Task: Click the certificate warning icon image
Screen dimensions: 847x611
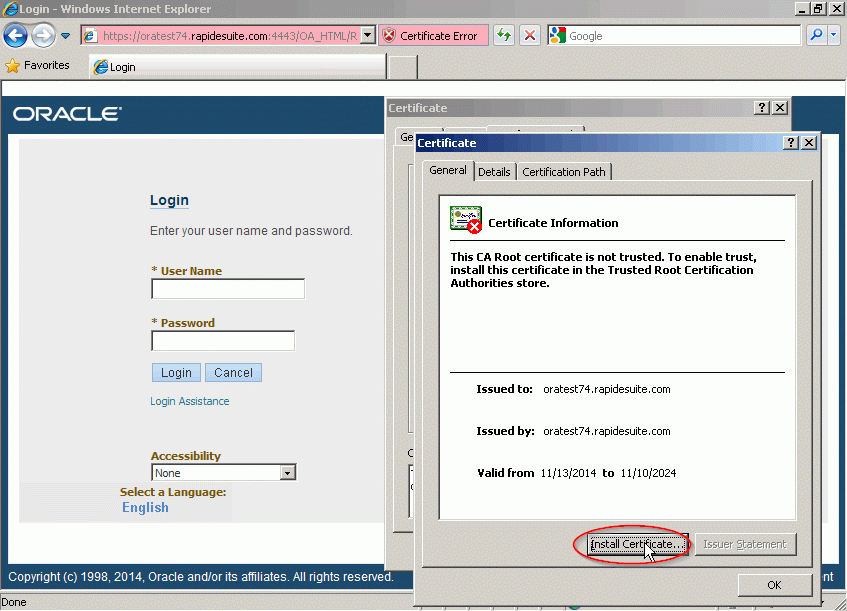Action: [x=466, y=220]
